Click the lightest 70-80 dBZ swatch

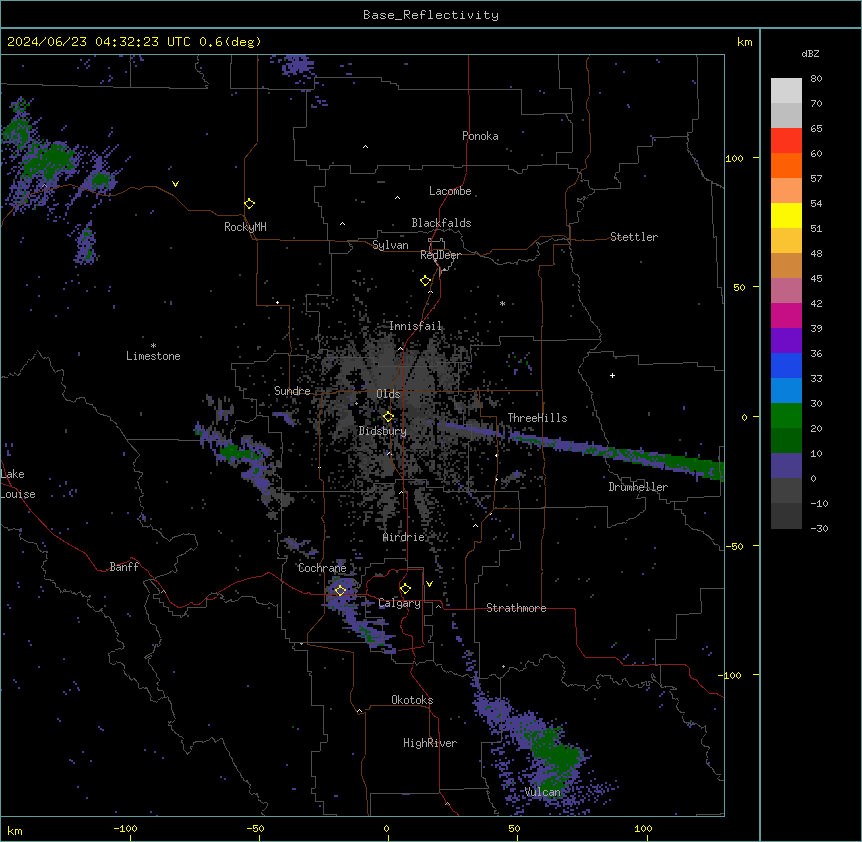tap(786, 91)
